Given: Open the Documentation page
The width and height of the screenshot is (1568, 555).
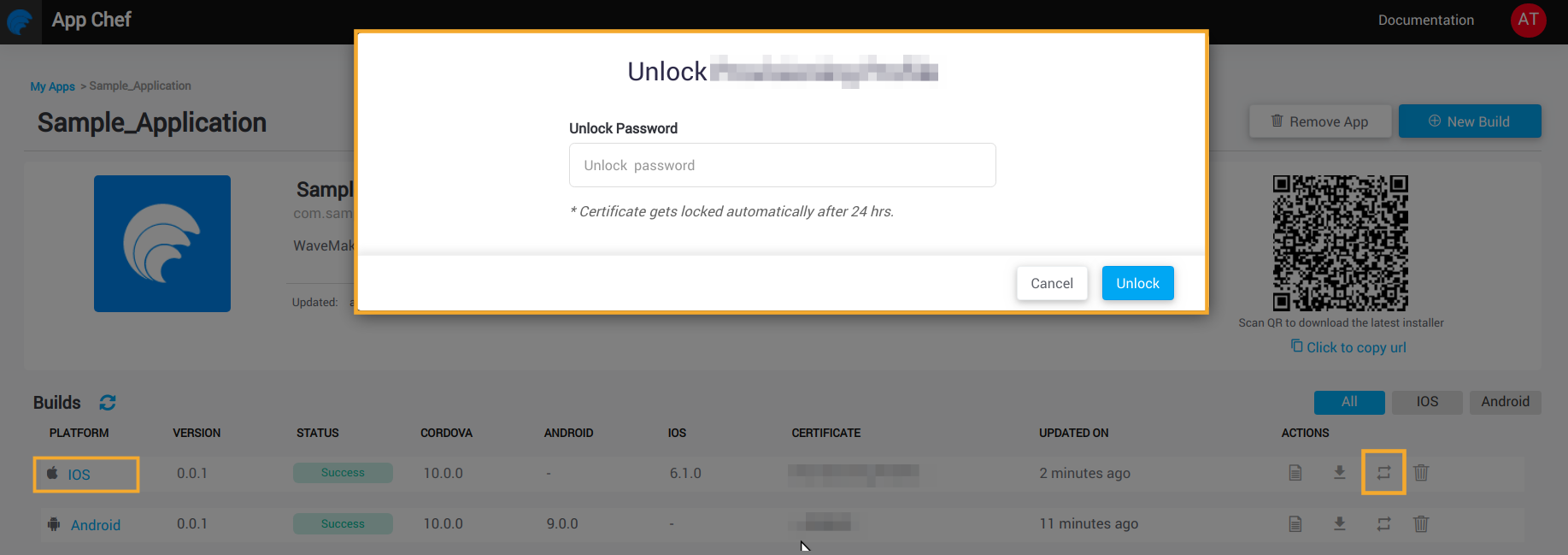Looking at the screenshot, I should [x=1425, y=20].
